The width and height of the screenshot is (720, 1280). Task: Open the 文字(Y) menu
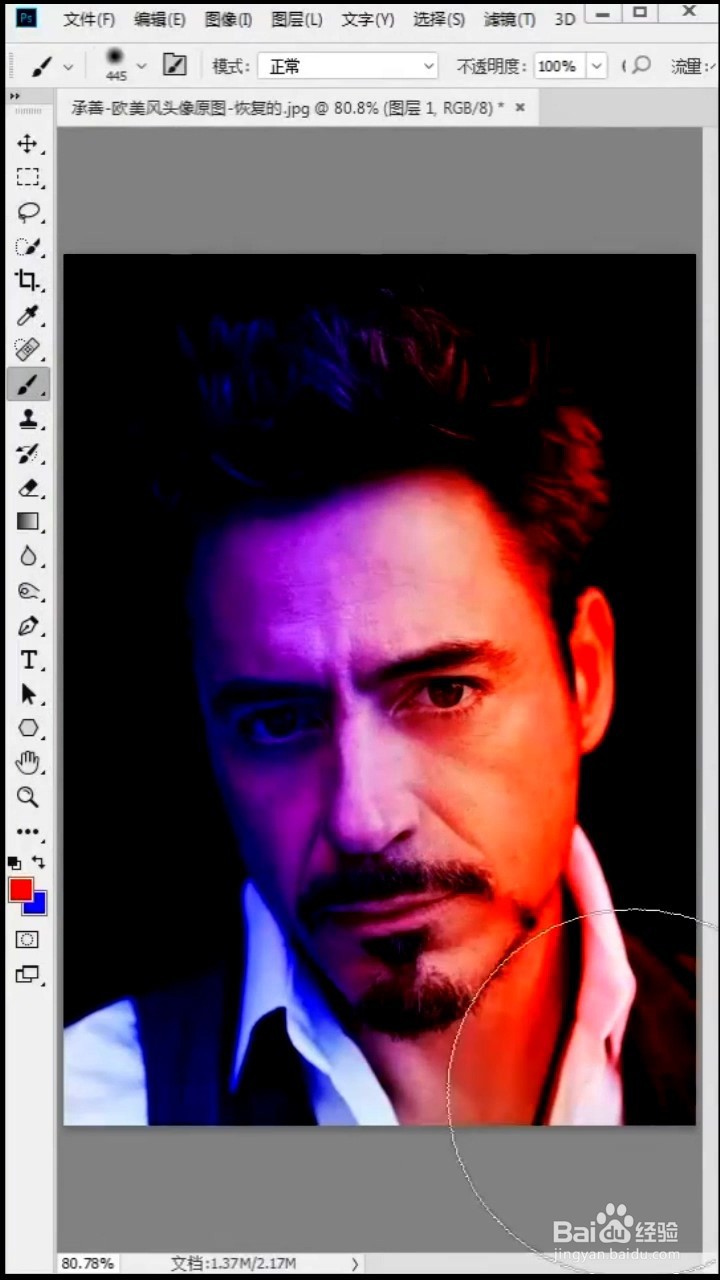coord(367,19)
